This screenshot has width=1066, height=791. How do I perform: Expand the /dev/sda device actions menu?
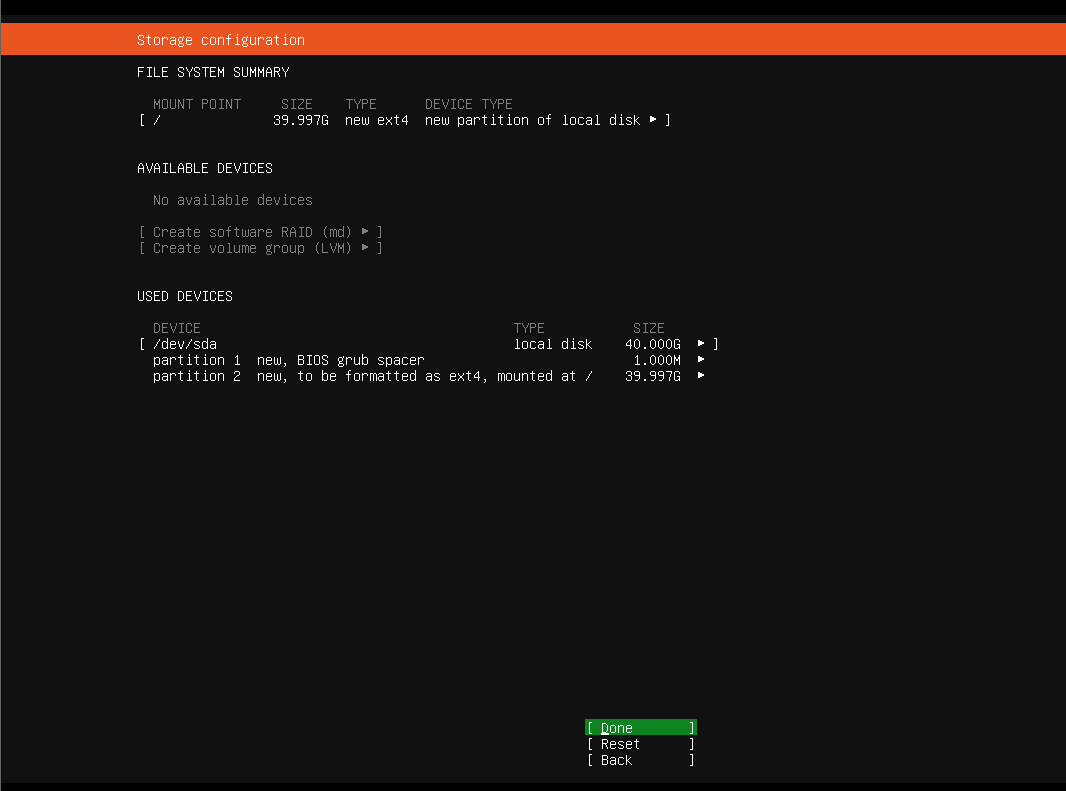pyautogui.click(x=702, y=343)
